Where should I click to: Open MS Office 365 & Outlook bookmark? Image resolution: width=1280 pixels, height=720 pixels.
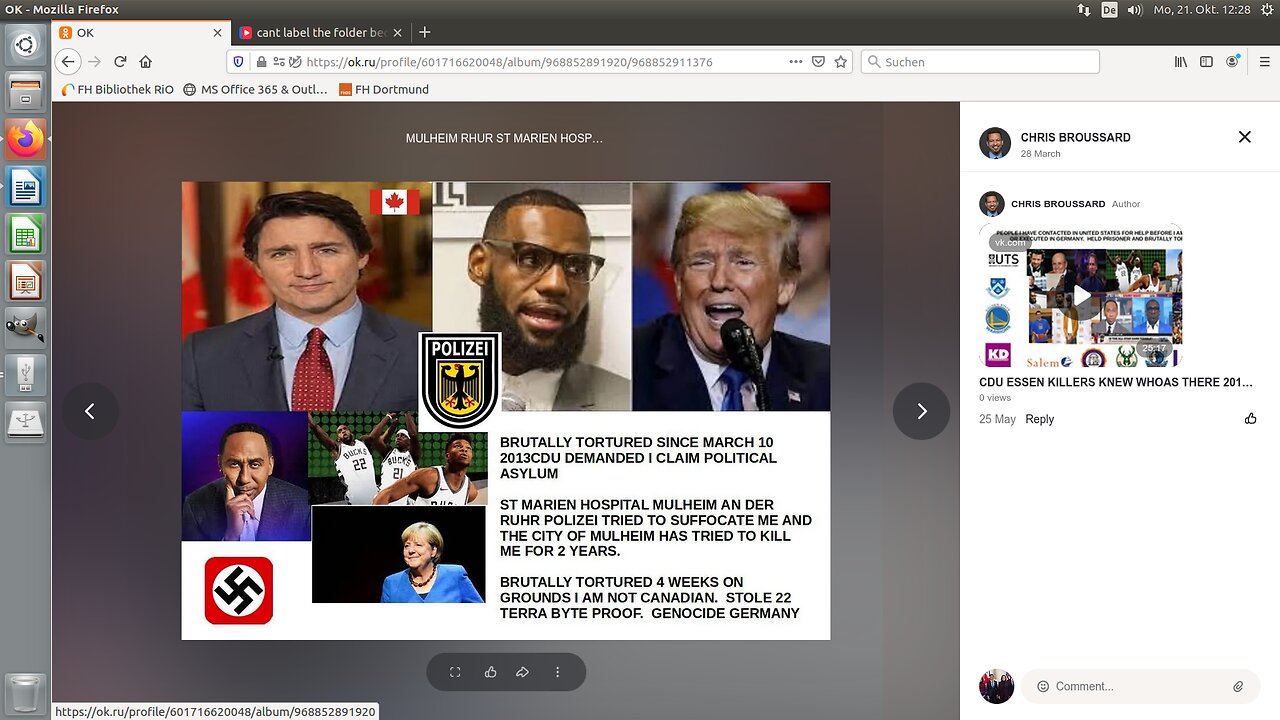click(255, 89)
